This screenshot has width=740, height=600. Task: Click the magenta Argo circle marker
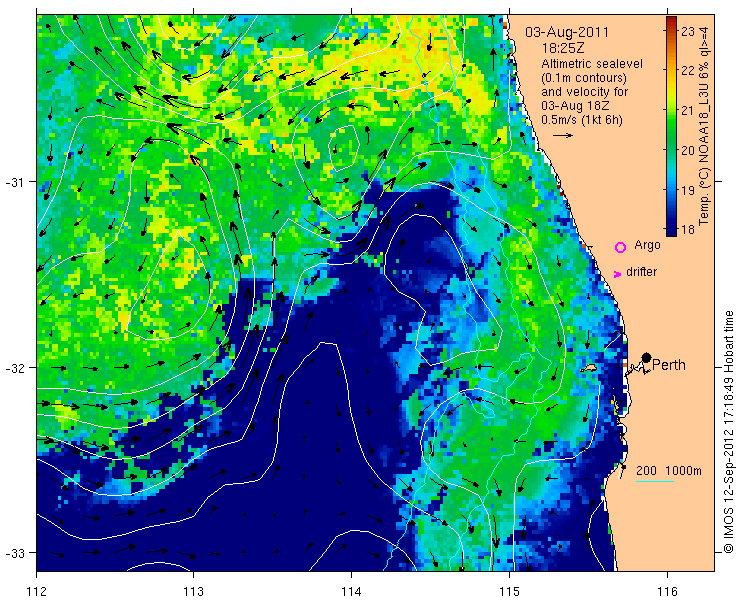[620, 247]
